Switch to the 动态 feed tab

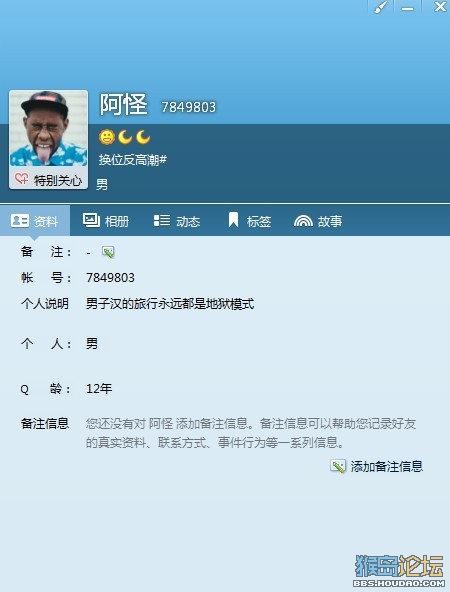[177, 220]
